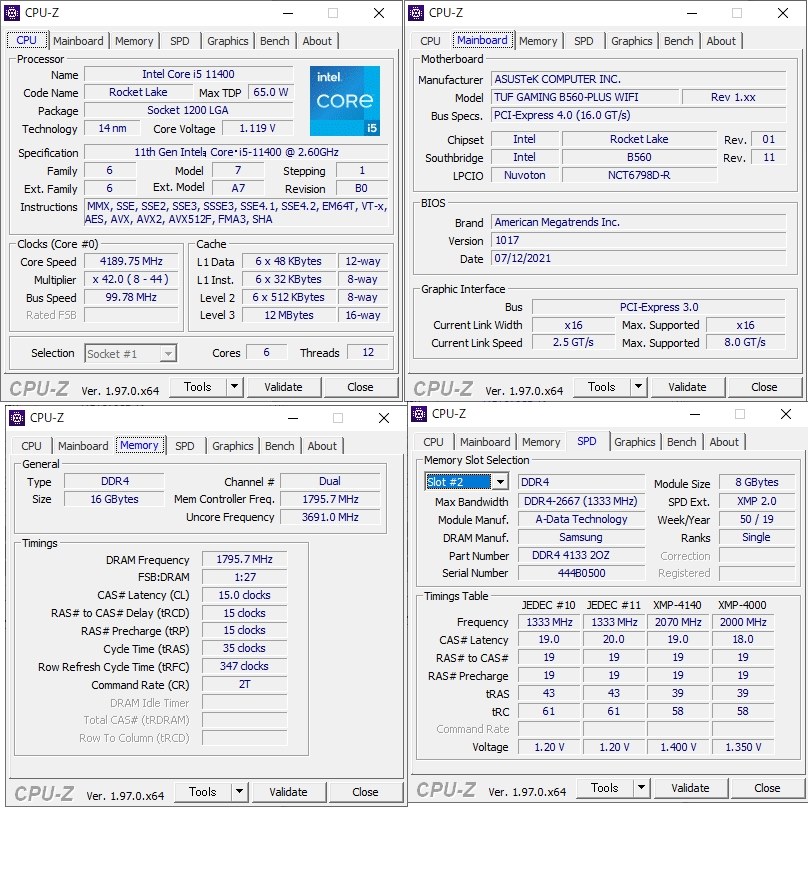
Task: Click Validate in the Memory Slot Selection window
Action: coord(690,788)
